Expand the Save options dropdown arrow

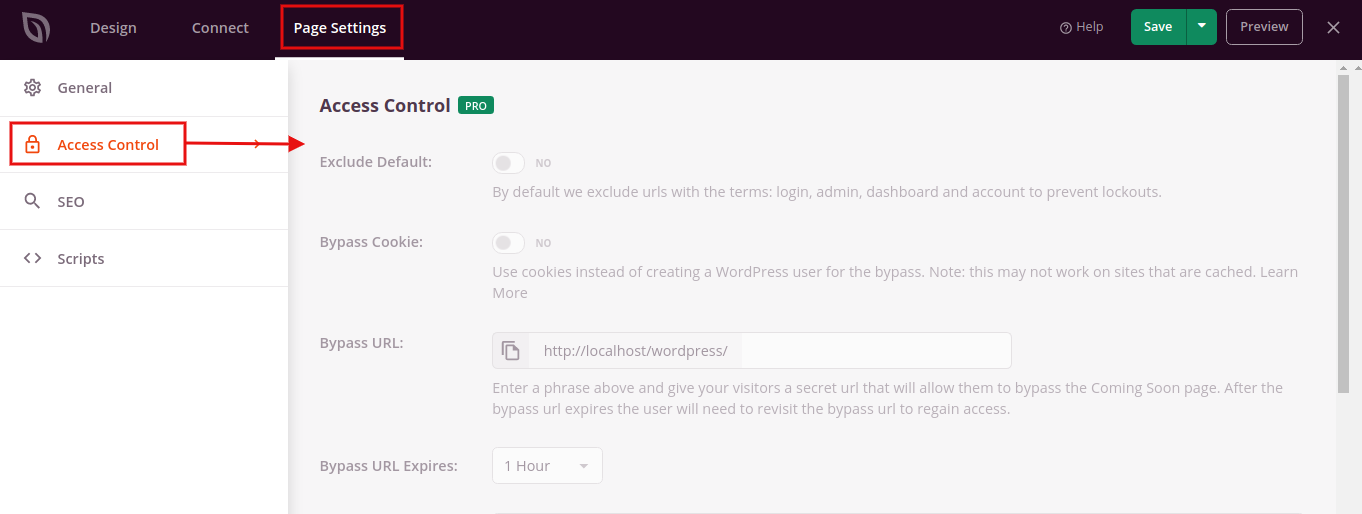point(1201,27)
